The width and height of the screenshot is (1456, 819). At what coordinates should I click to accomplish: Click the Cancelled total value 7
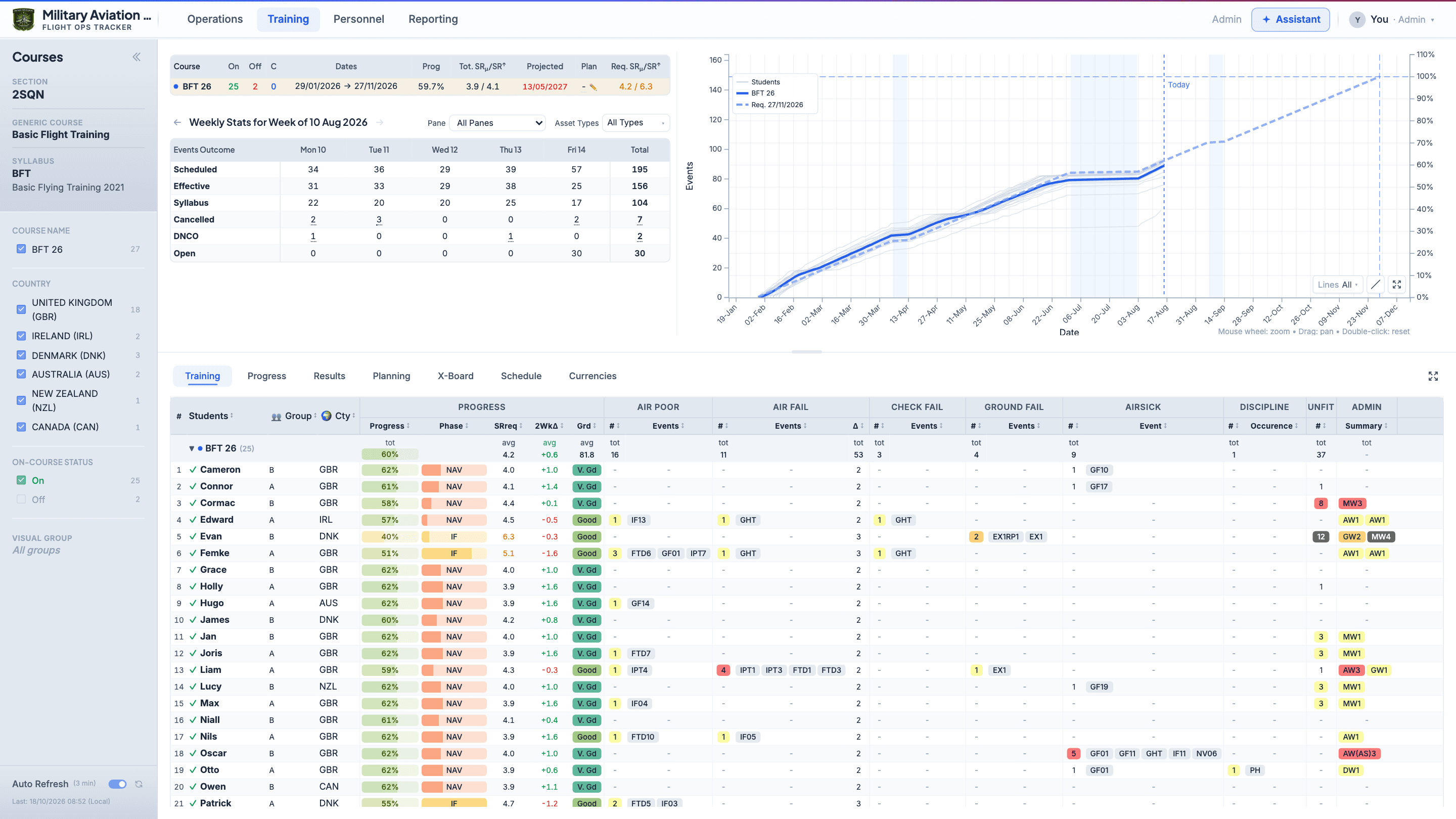click(639, 219)
